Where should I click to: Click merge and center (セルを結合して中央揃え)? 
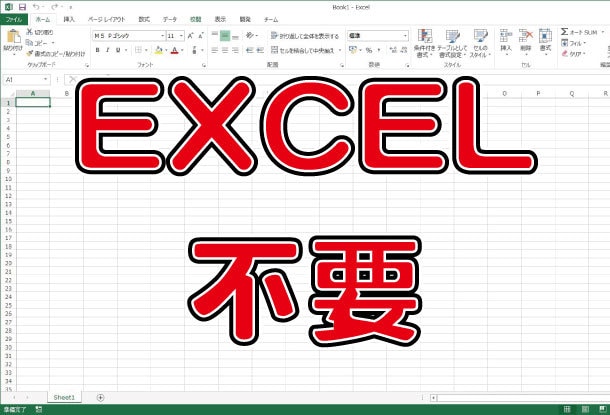pos(303,50)
